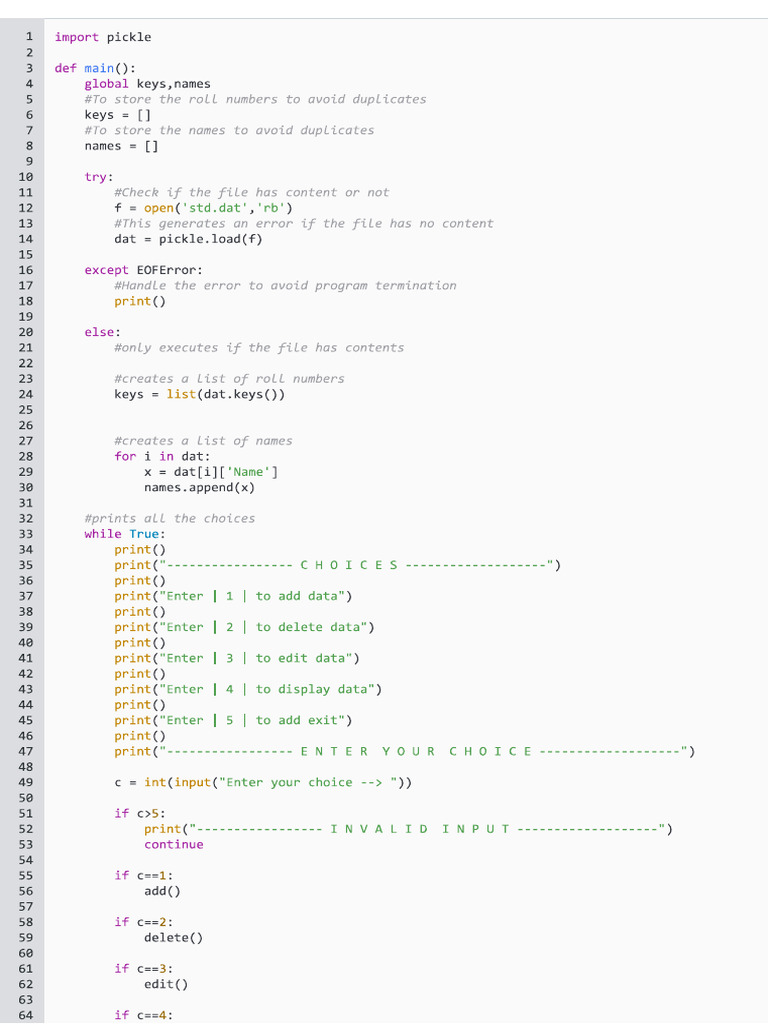Click comment '#only executes if the file has contents'
Viewport: 768px width, 1024px height.
pos(259,348)
